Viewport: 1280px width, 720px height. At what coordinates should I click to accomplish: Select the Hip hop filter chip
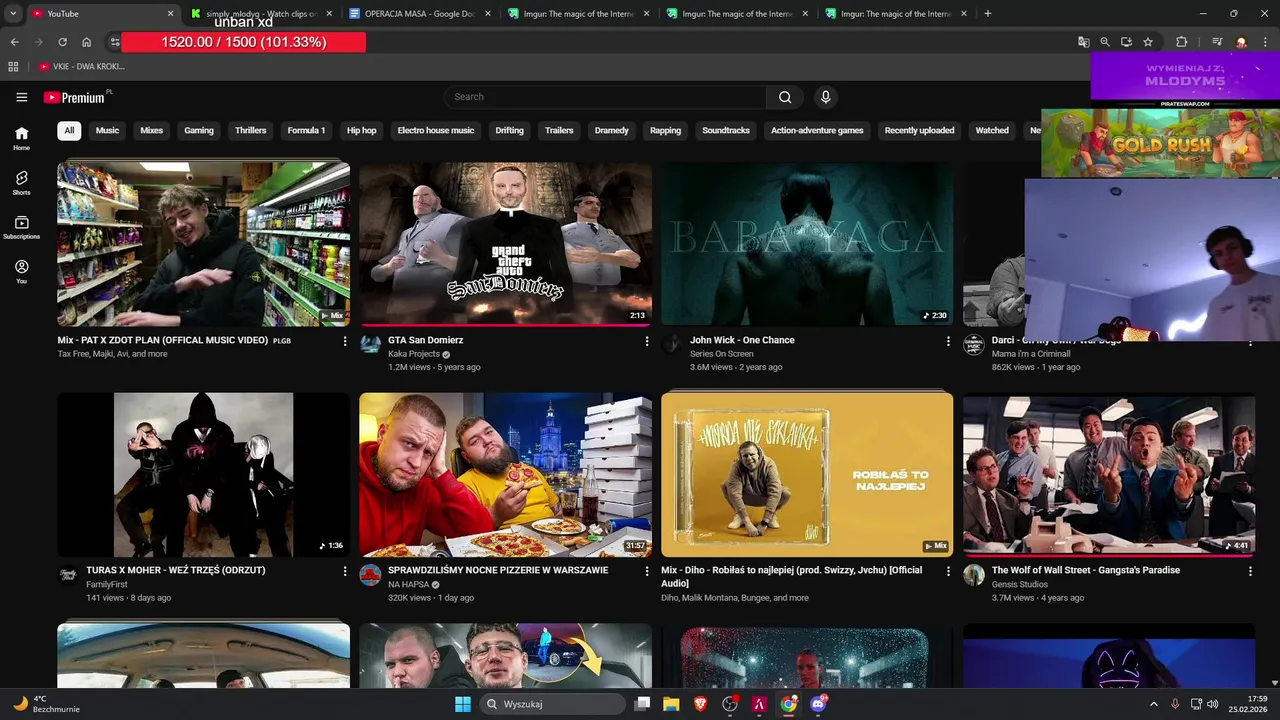(x=362, y=130)
